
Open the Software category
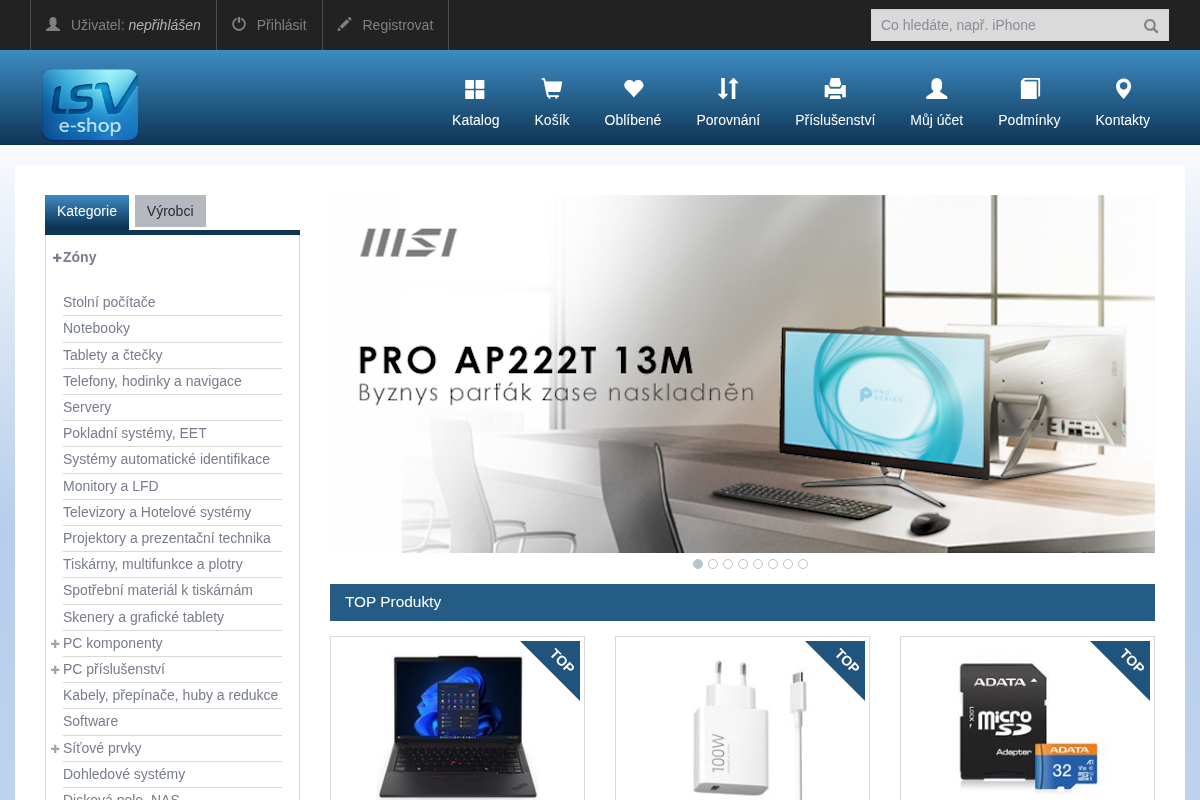(90, 721)
